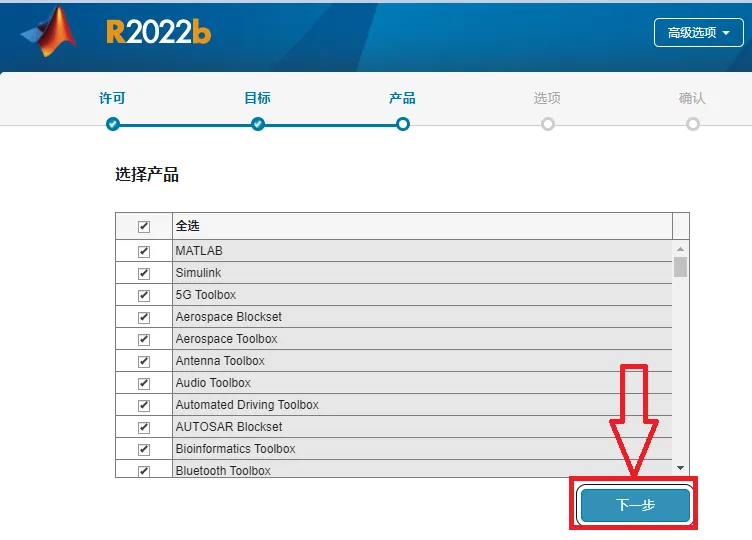The height and width of the screenshot is (540, 752).
Task: Click the 选项 step label
Action: click(x=547, y=98)
